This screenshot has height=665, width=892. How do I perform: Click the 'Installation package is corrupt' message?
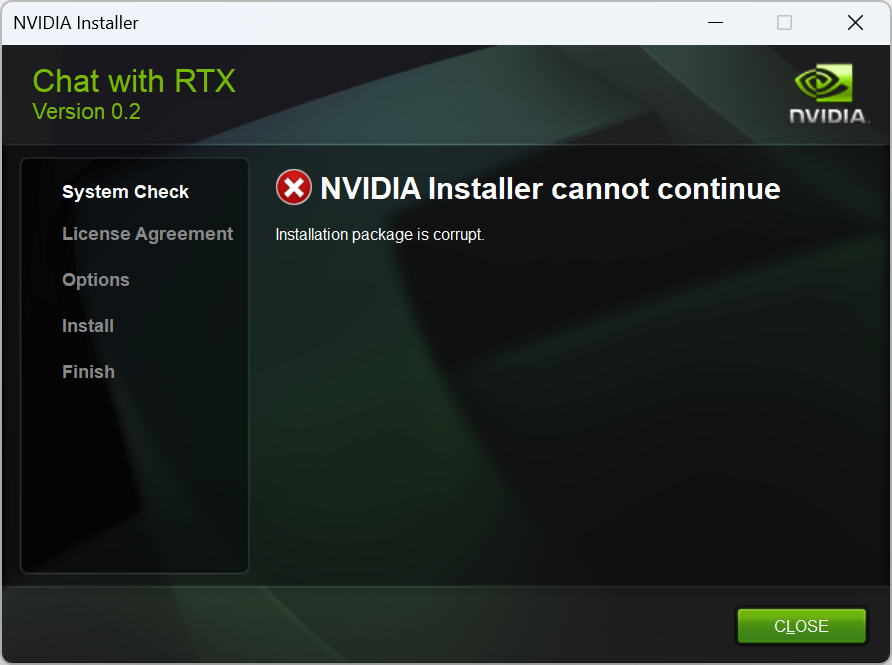point(379,234)
